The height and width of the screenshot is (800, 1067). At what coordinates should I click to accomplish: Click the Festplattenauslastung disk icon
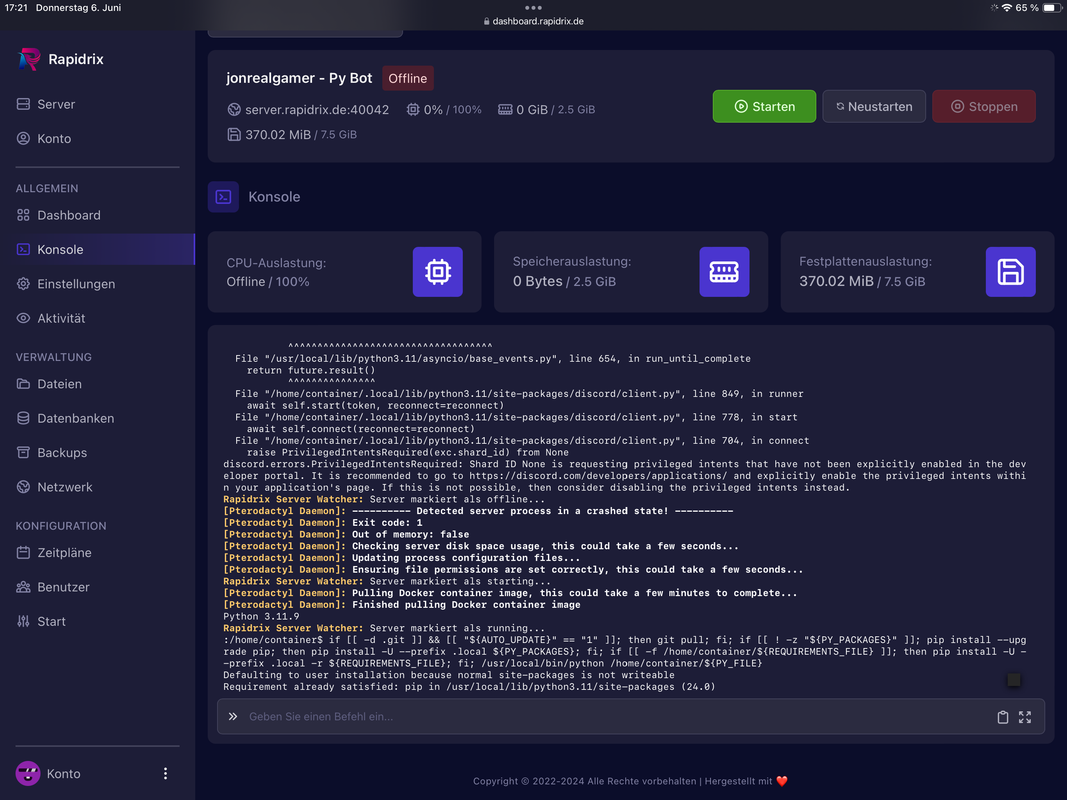(x=1011, y=271)
